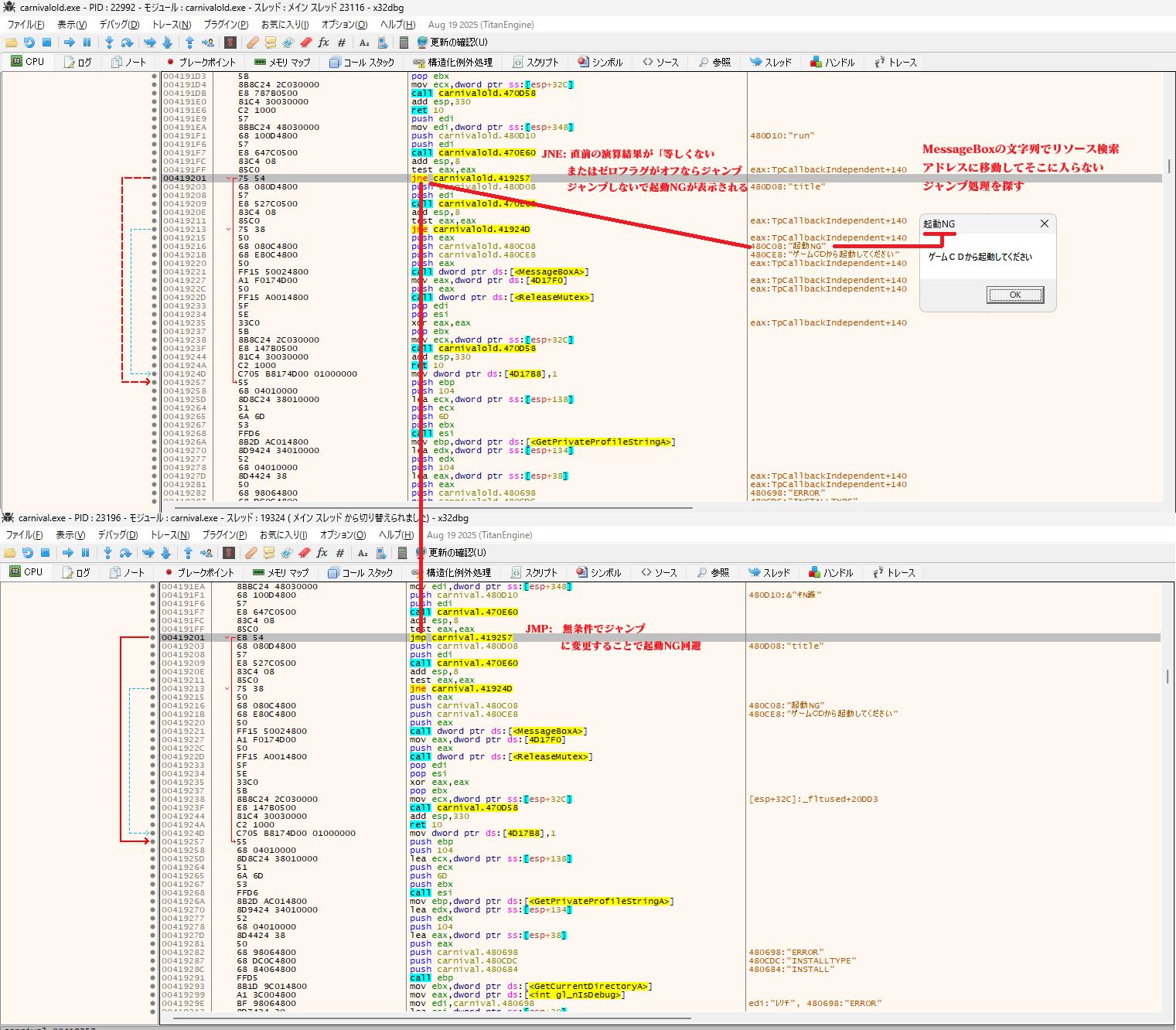1176x1030 pixels.
Task: Open Calculator icon in carnival.exe toolbar
Action: click(x=403, y=553)
